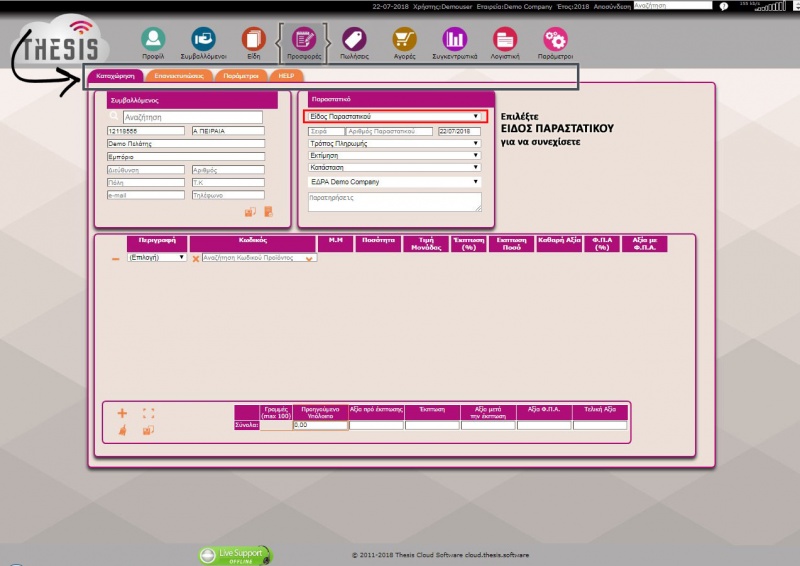
Task: Switch to the HELP tab
Action: [286, 75]
